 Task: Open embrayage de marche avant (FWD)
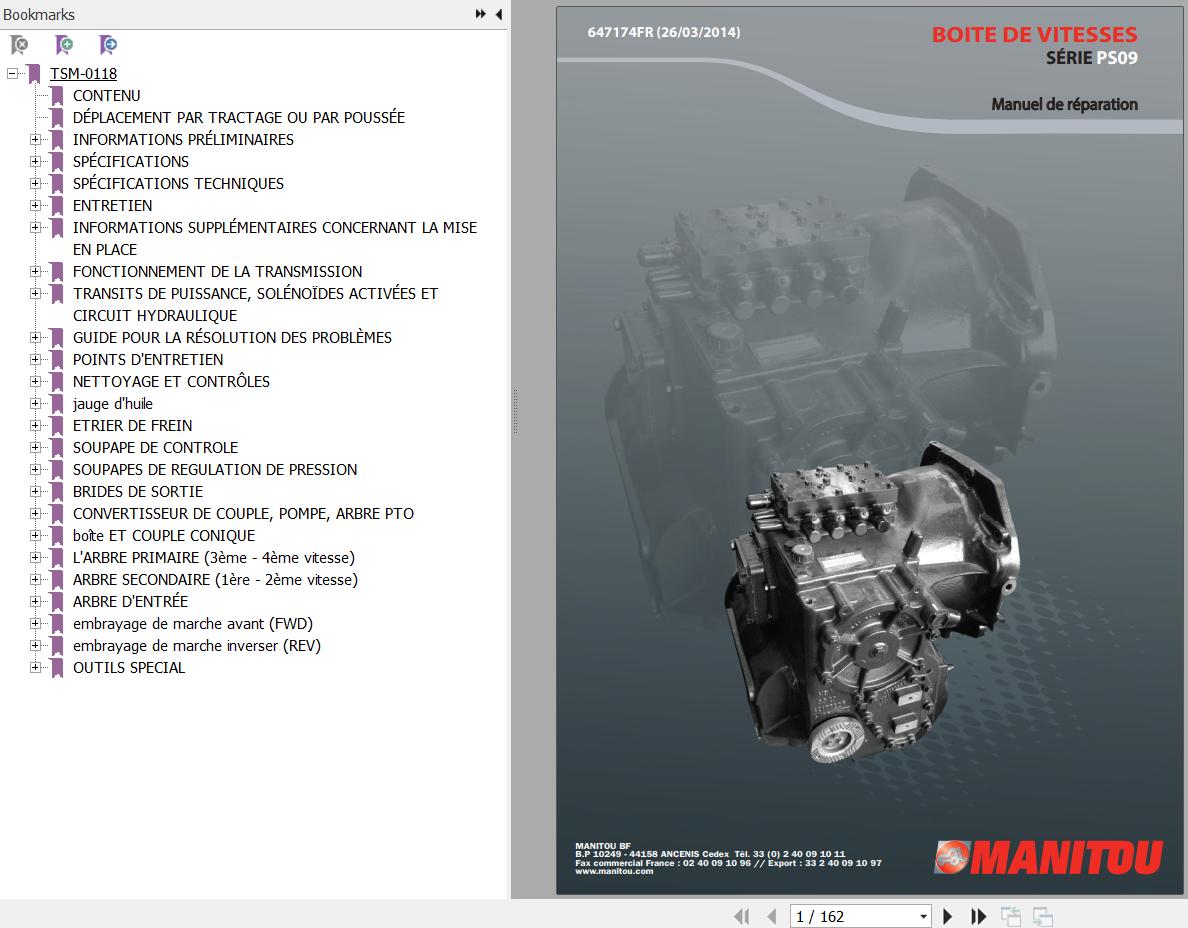tap(192, 623)
